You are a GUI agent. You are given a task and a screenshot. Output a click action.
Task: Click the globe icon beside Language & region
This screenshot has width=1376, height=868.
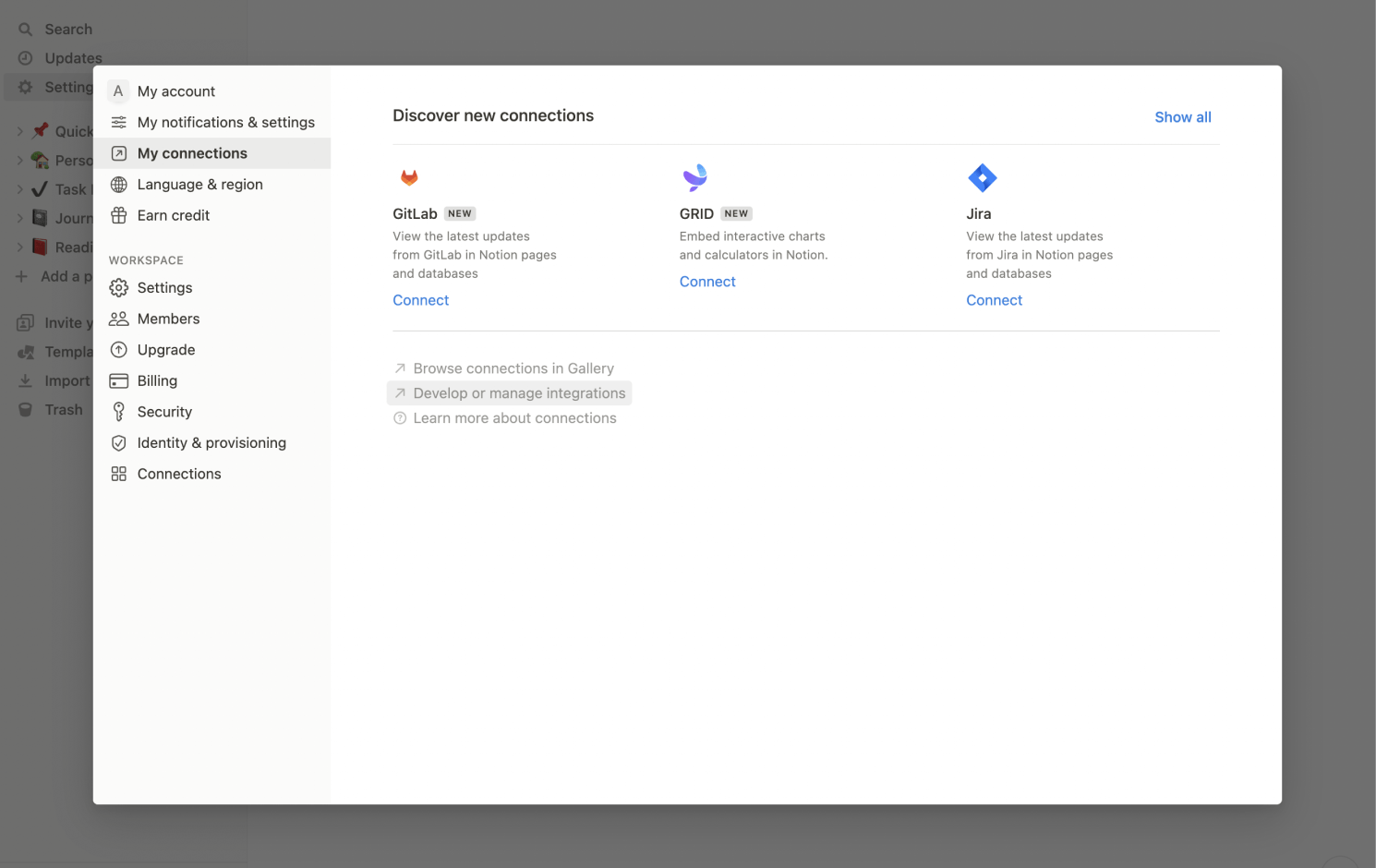pos(118,185)
